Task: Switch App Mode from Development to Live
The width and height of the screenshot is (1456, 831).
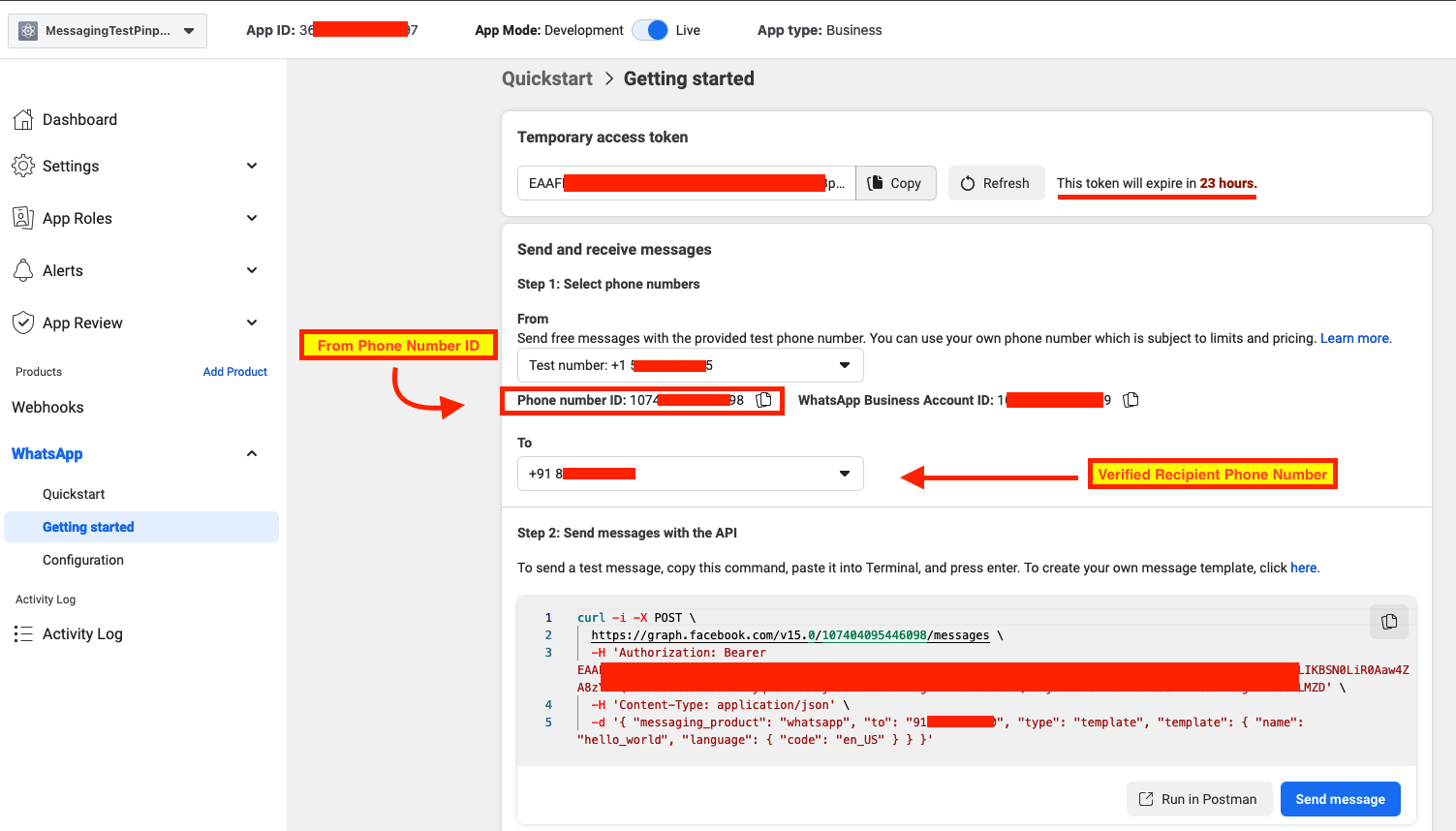Action: tap(649, 30)
